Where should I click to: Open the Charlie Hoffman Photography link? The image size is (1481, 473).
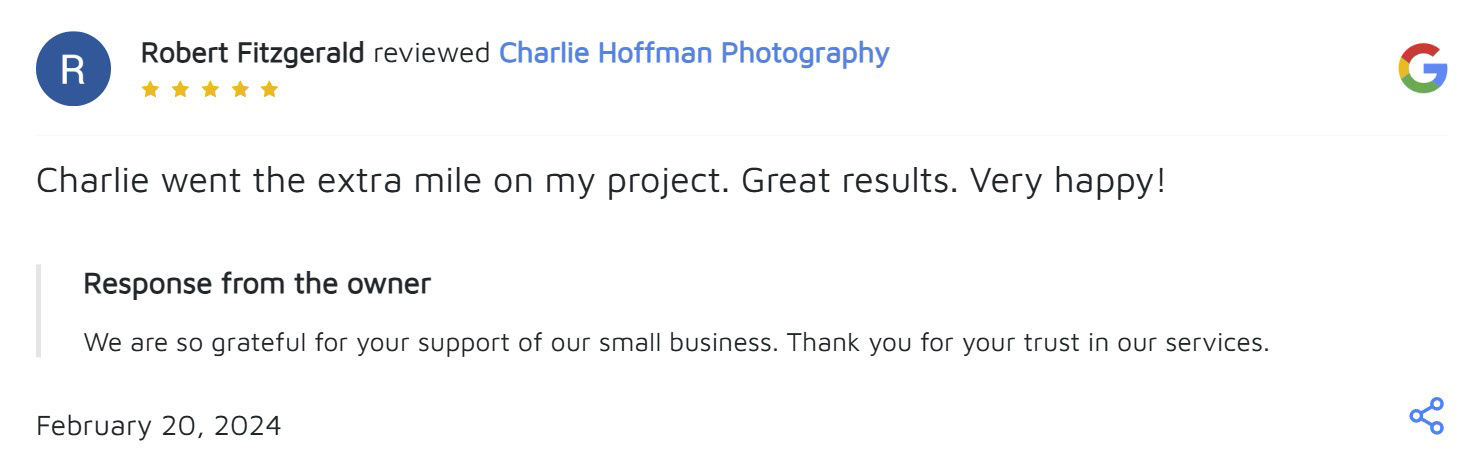[693, 53]
